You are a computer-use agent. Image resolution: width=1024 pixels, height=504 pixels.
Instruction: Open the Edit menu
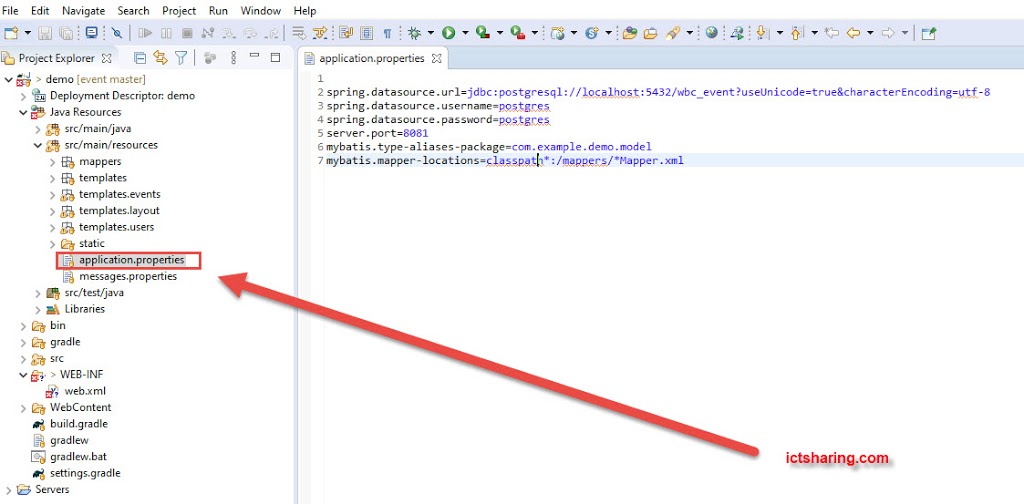[x=40, y=10]
